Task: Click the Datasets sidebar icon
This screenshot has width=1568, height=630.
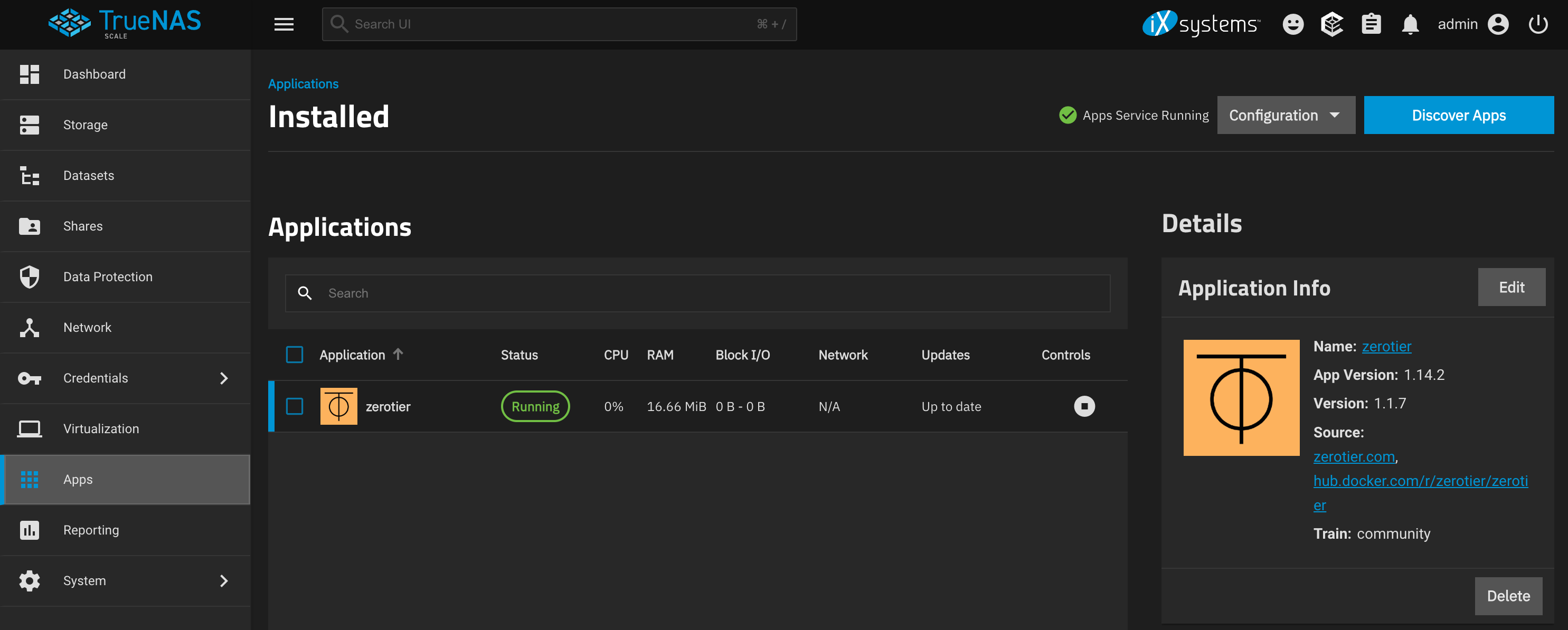Action: (29, 175)
